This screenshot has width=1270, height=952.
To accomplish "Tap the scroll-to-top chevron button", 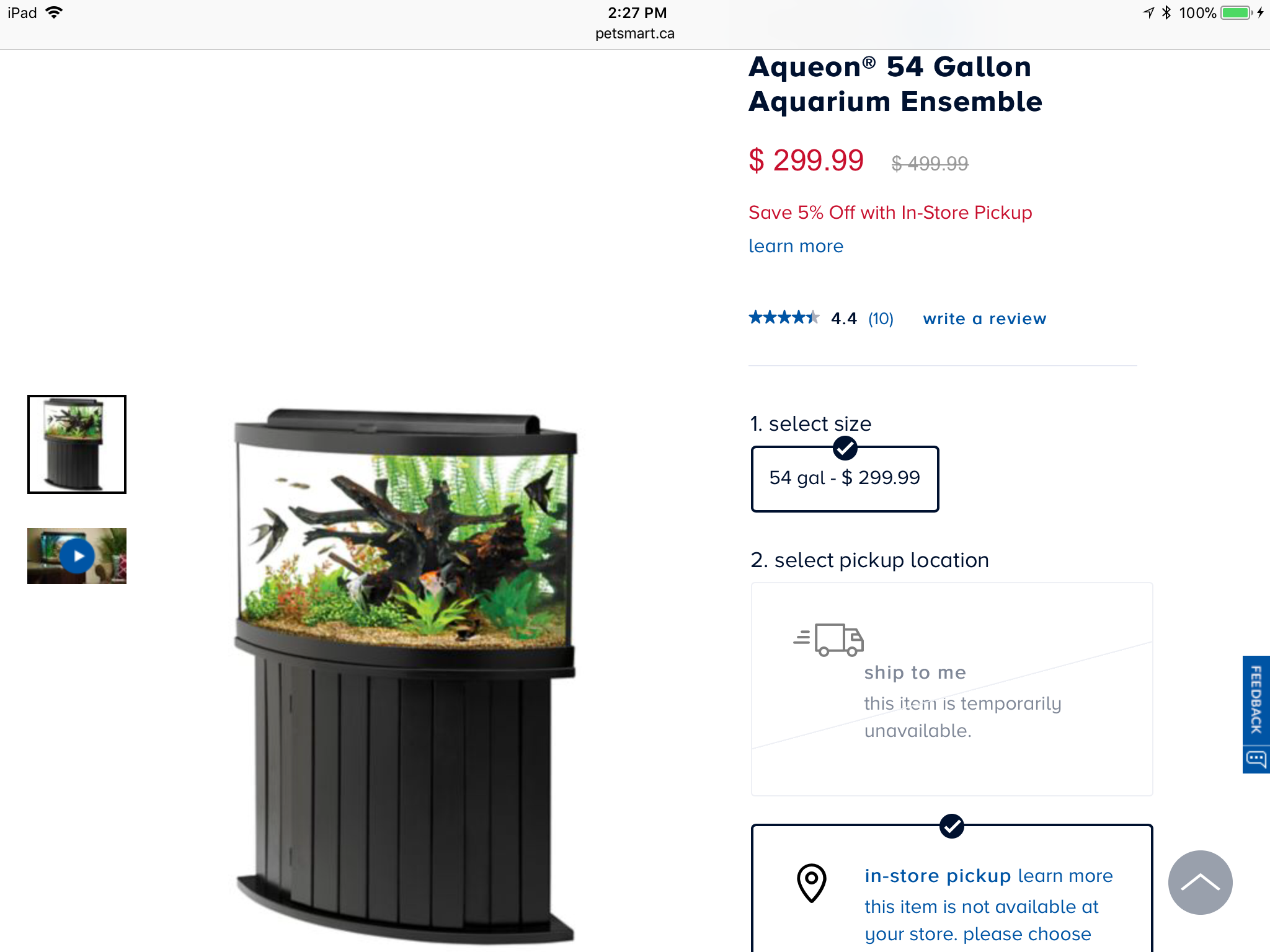I will (x=1200, y=882).
